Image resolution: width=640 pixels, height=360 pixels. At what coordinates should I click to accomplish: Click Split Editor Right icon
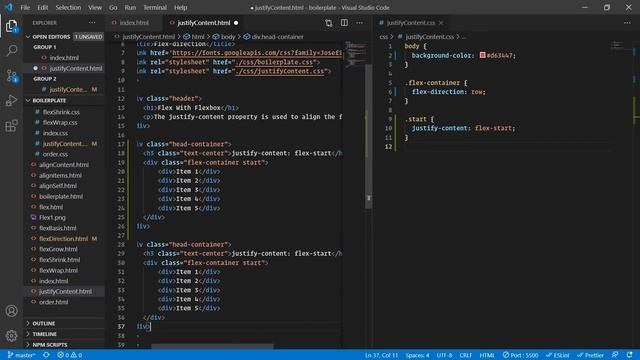[x=344, y=23]
